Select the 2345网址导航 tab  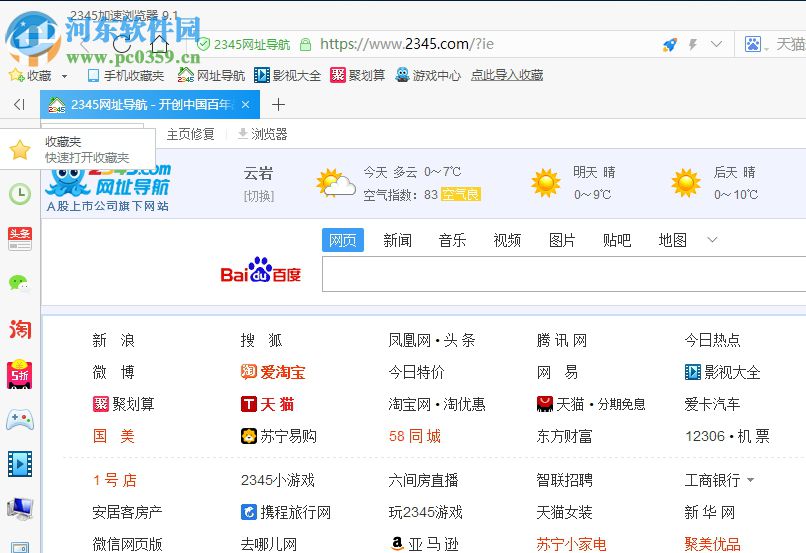[x=150, y=105]
